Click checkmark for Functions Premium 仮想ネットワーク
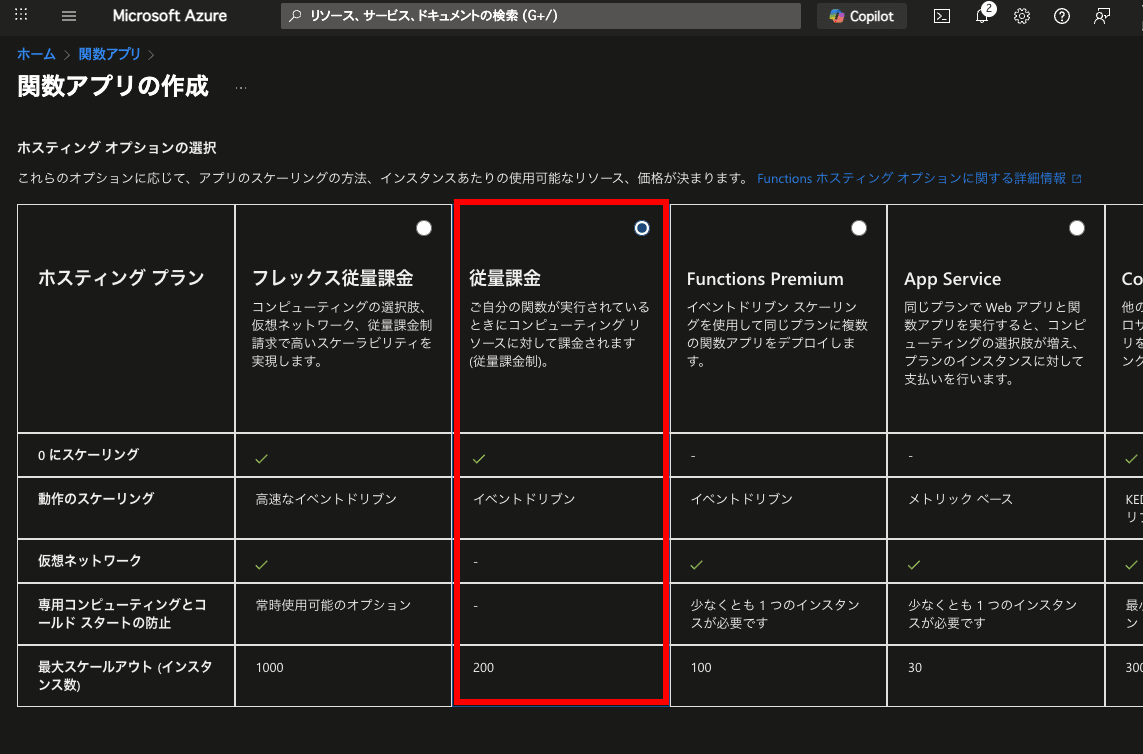The width and height of the screenshot is (1143, 754). pyautogui.click(x=697, y=564)
